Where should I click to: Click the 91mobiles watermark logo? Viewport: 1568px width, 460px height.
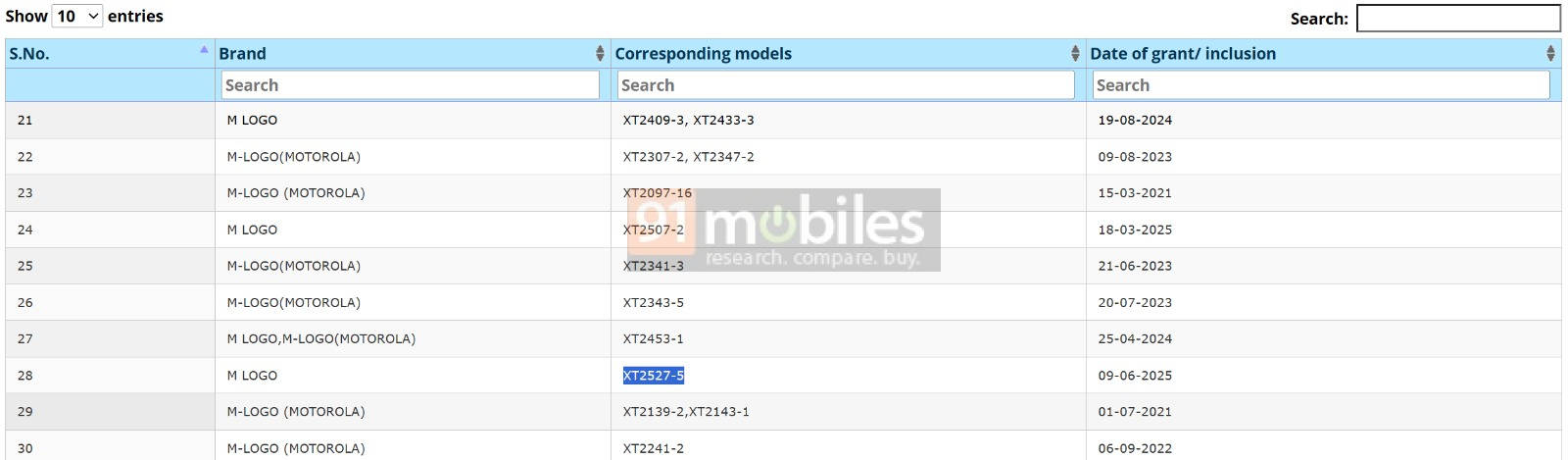[x=784, y=230]
